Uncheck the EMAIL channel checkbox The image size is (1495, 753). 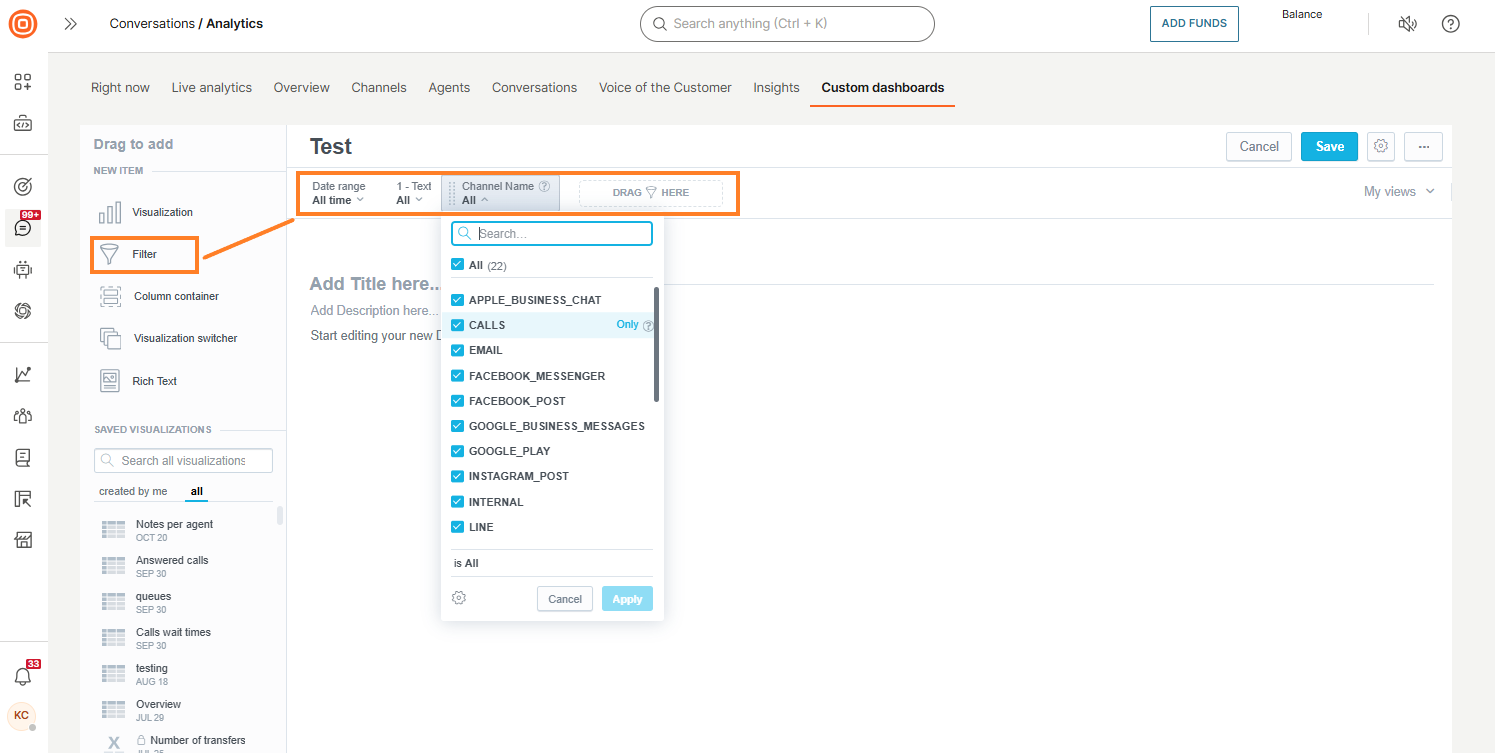point(457,349)
